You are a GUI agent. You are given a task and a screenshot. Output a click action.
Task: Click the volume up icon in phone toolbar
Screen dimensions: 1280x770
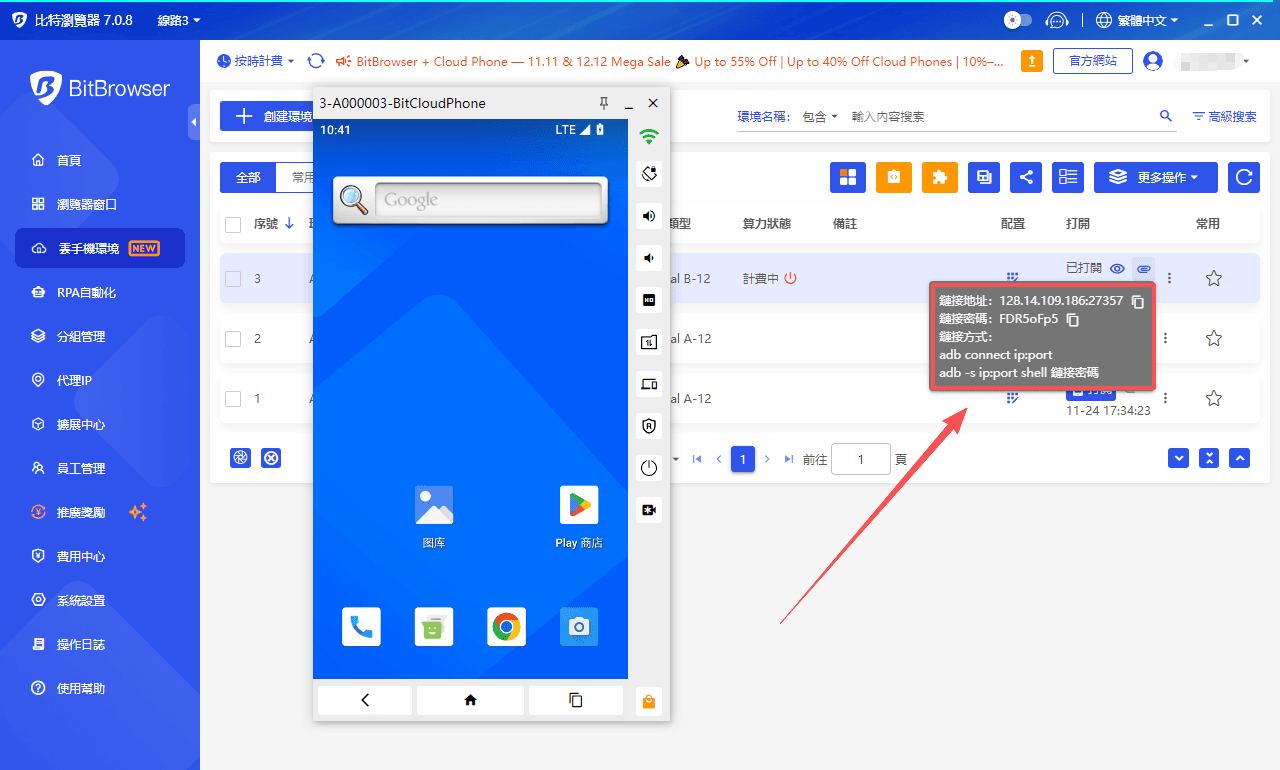(649, 216)
